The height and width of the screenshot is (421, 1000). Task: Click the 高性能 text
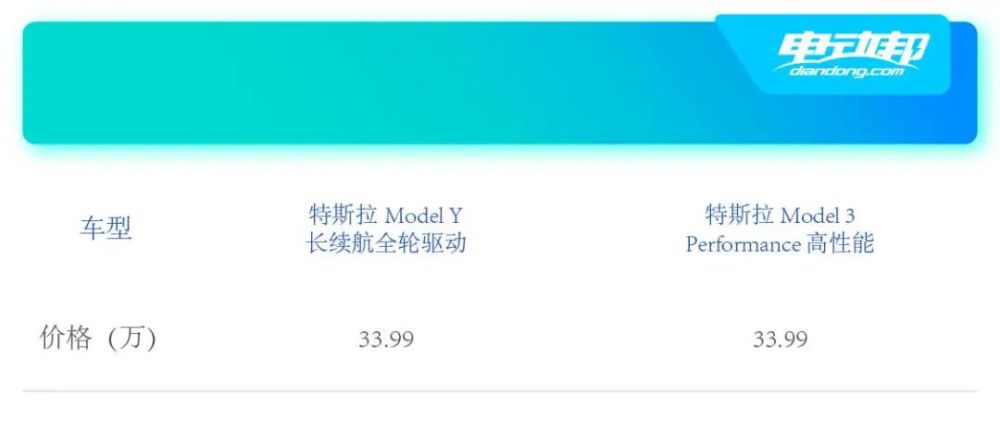(840, 243)
